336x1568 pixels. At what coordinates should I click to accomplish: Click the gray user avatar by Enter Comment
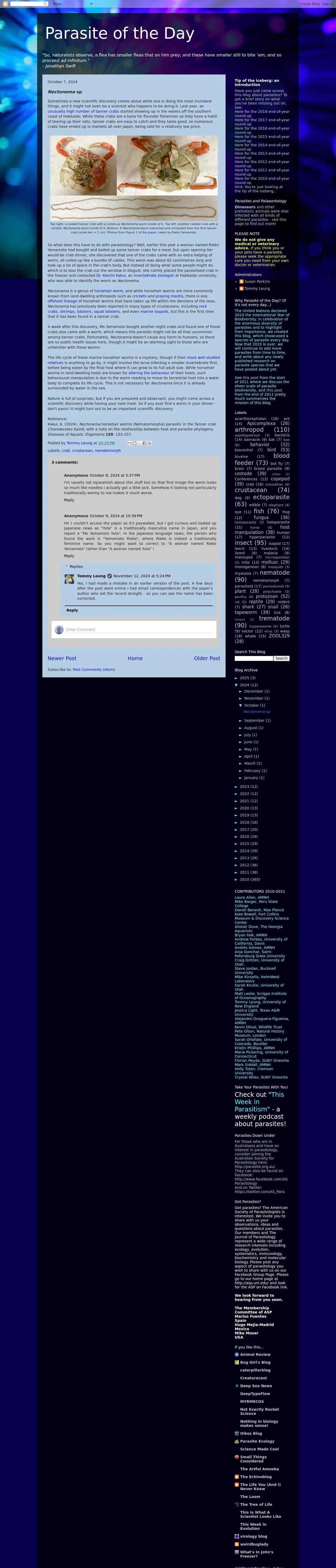pos(59,629)
